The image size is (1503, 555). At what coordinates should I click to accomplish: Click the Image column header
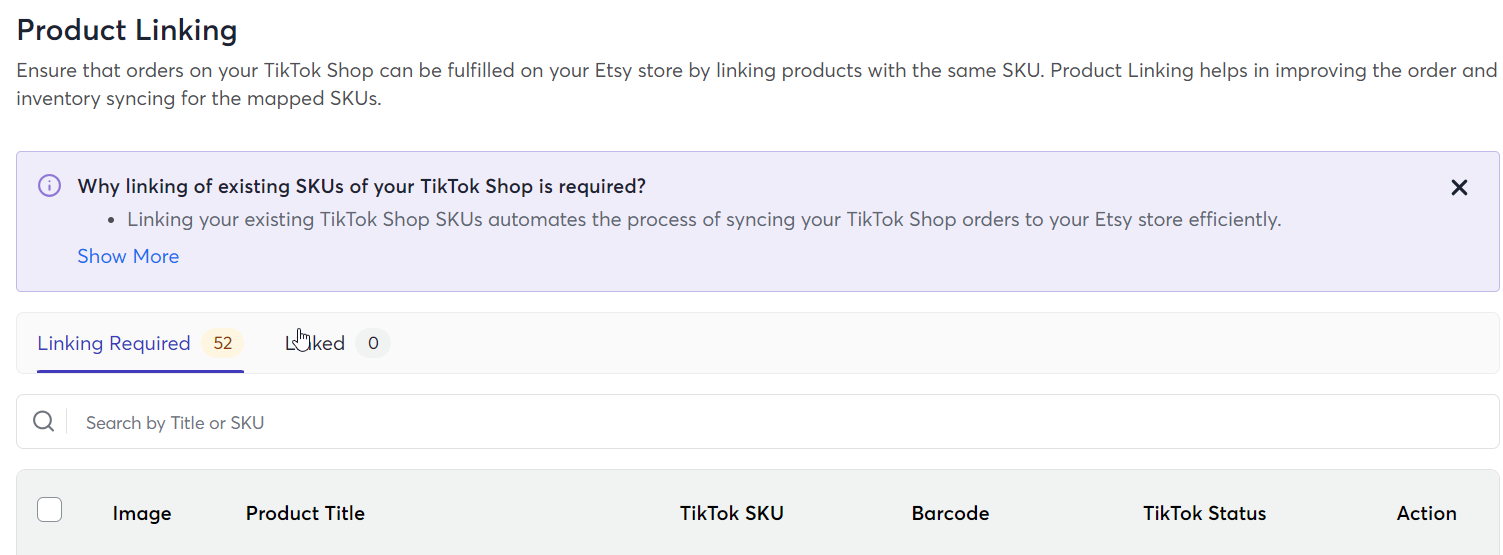(142, 513)
